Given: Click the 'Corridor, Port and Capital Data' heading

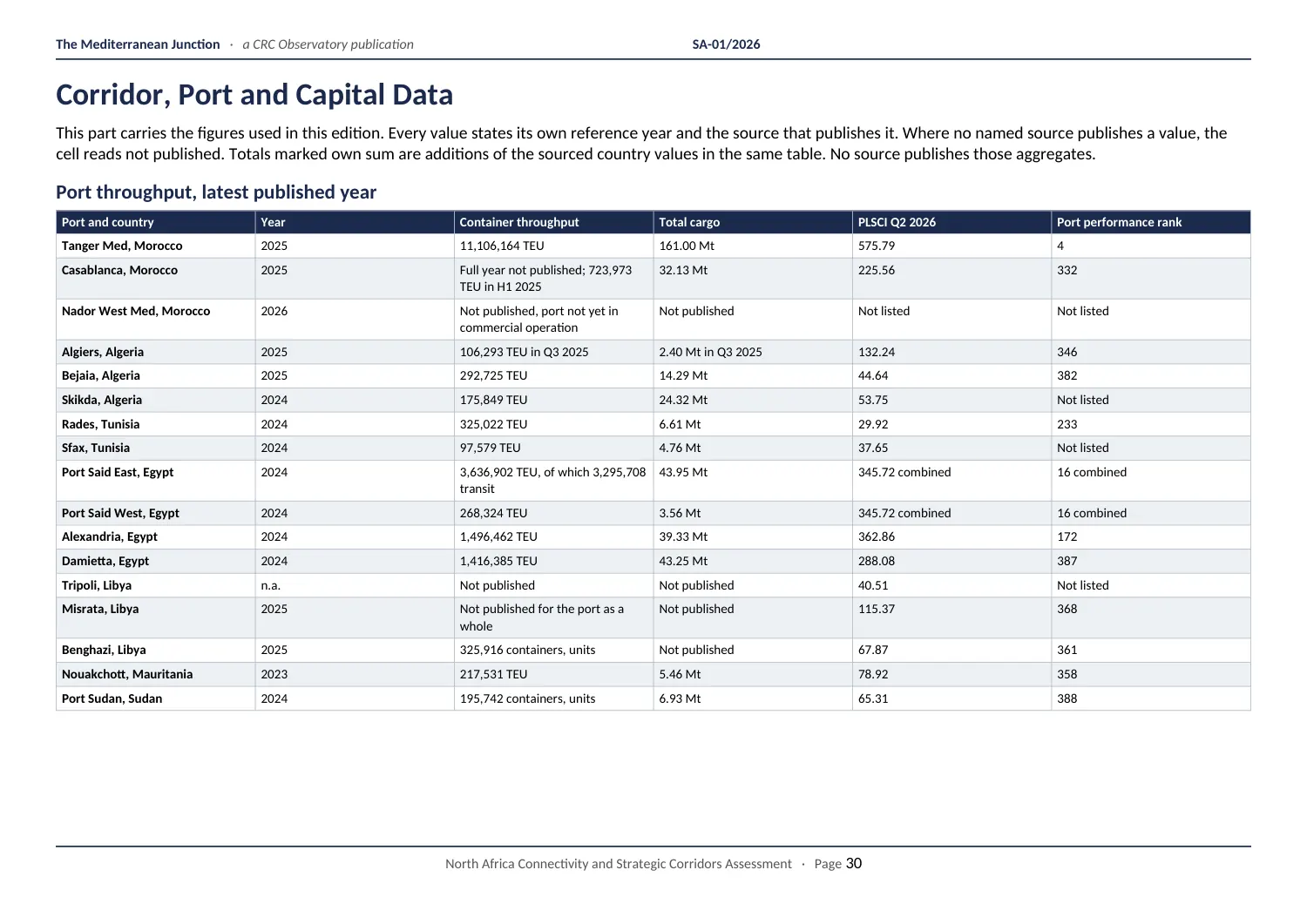Looking at the screenshot, I should (x=254, y=95).
